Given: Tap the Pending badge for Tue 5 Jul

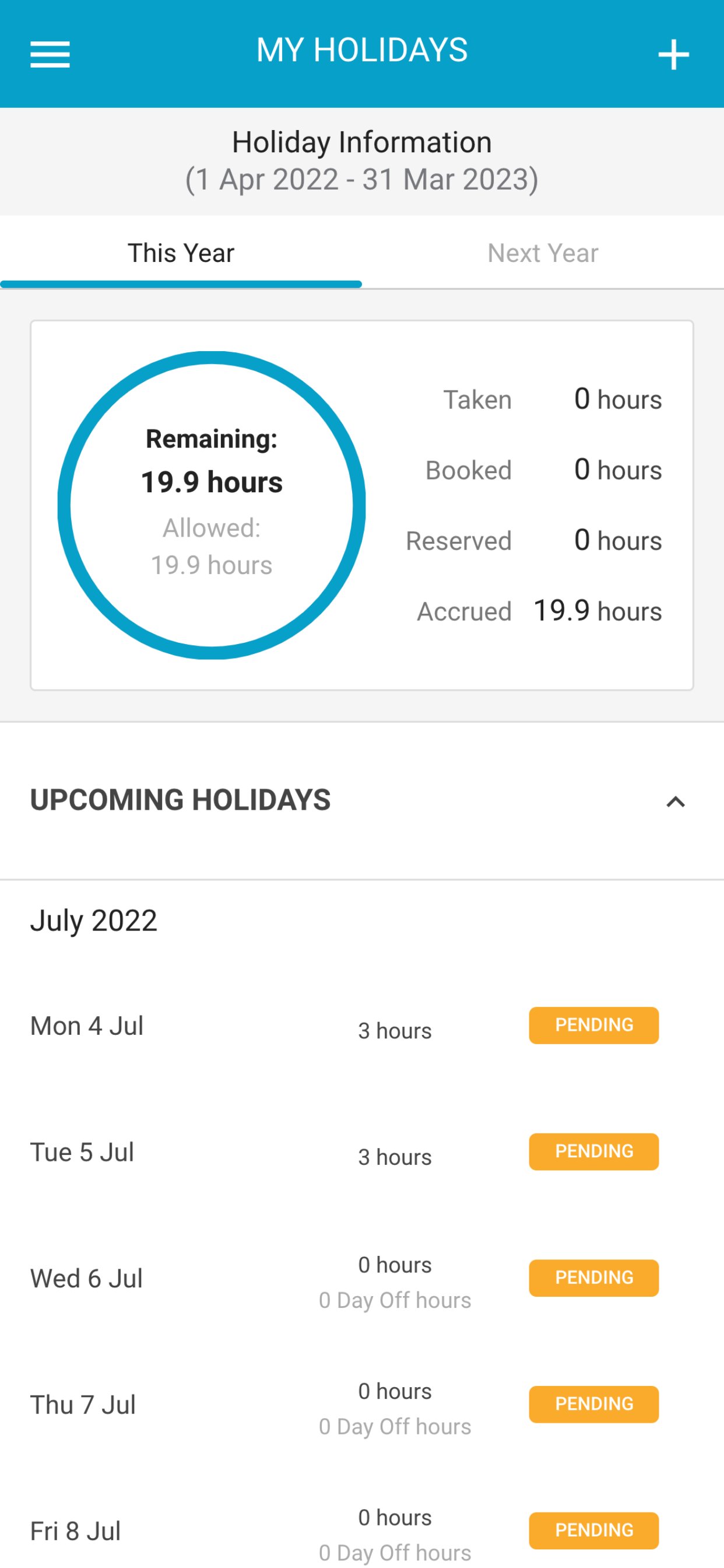Looking at the screenshot, I should pyautogui.click(x=594, y=1151).
